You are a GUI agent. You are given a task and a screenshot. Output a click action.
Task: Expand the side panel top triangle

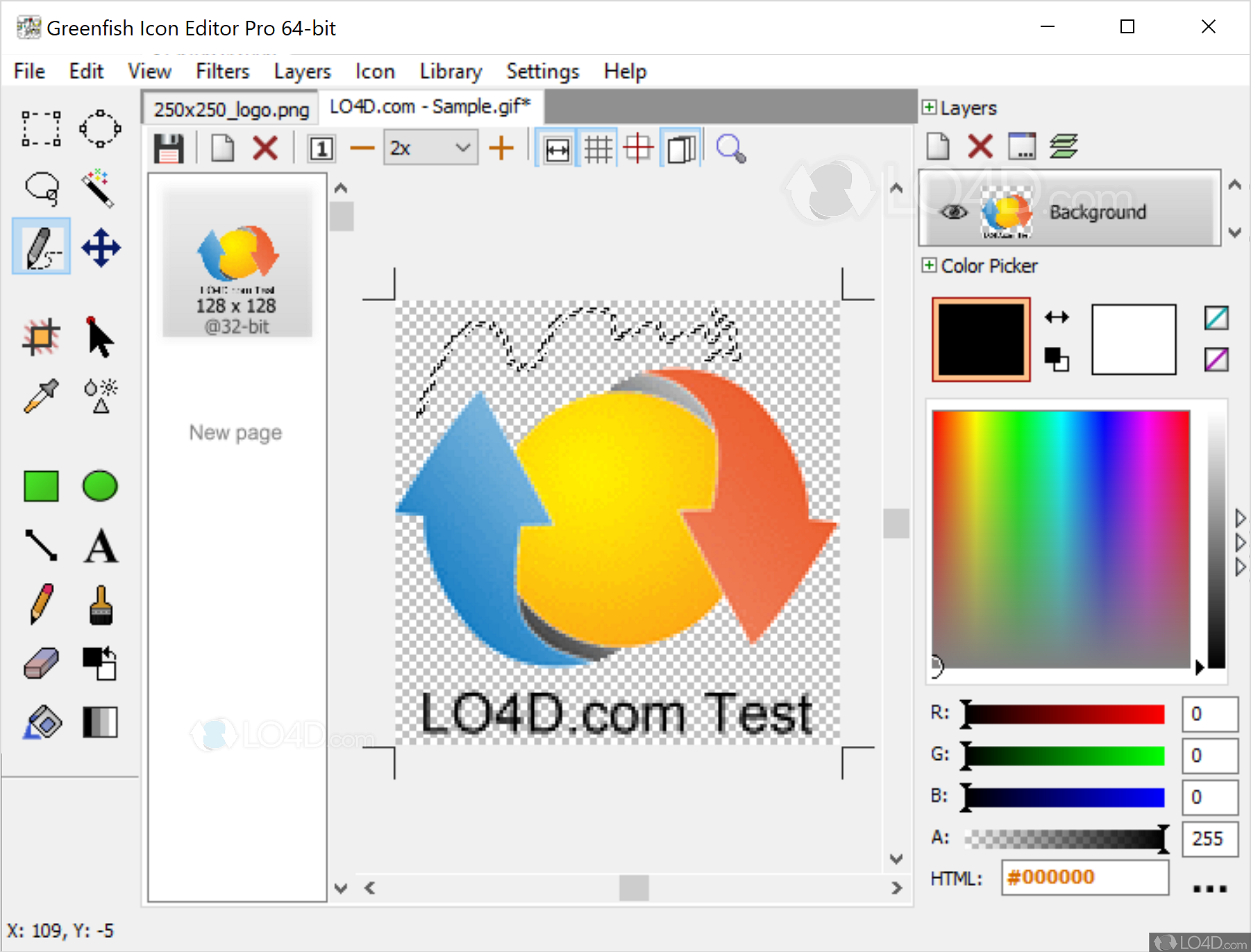click(x=1241, y=518)
